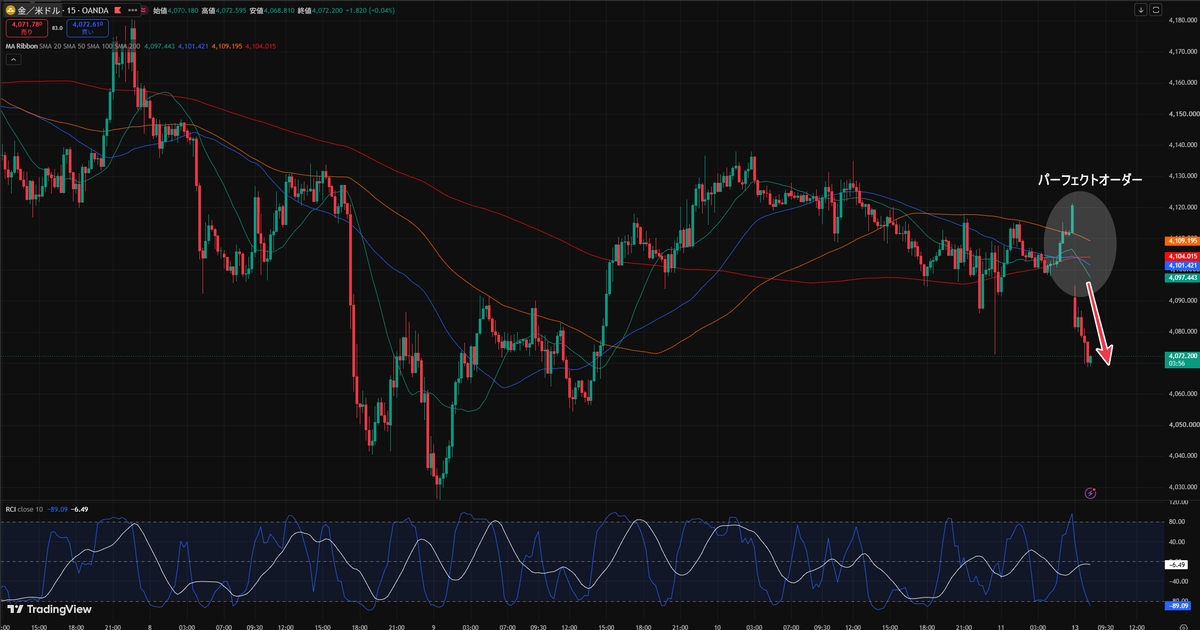Click the 4,180.000 price scale label
This screenshot has height=630, width=1200.
point(1183,22)
